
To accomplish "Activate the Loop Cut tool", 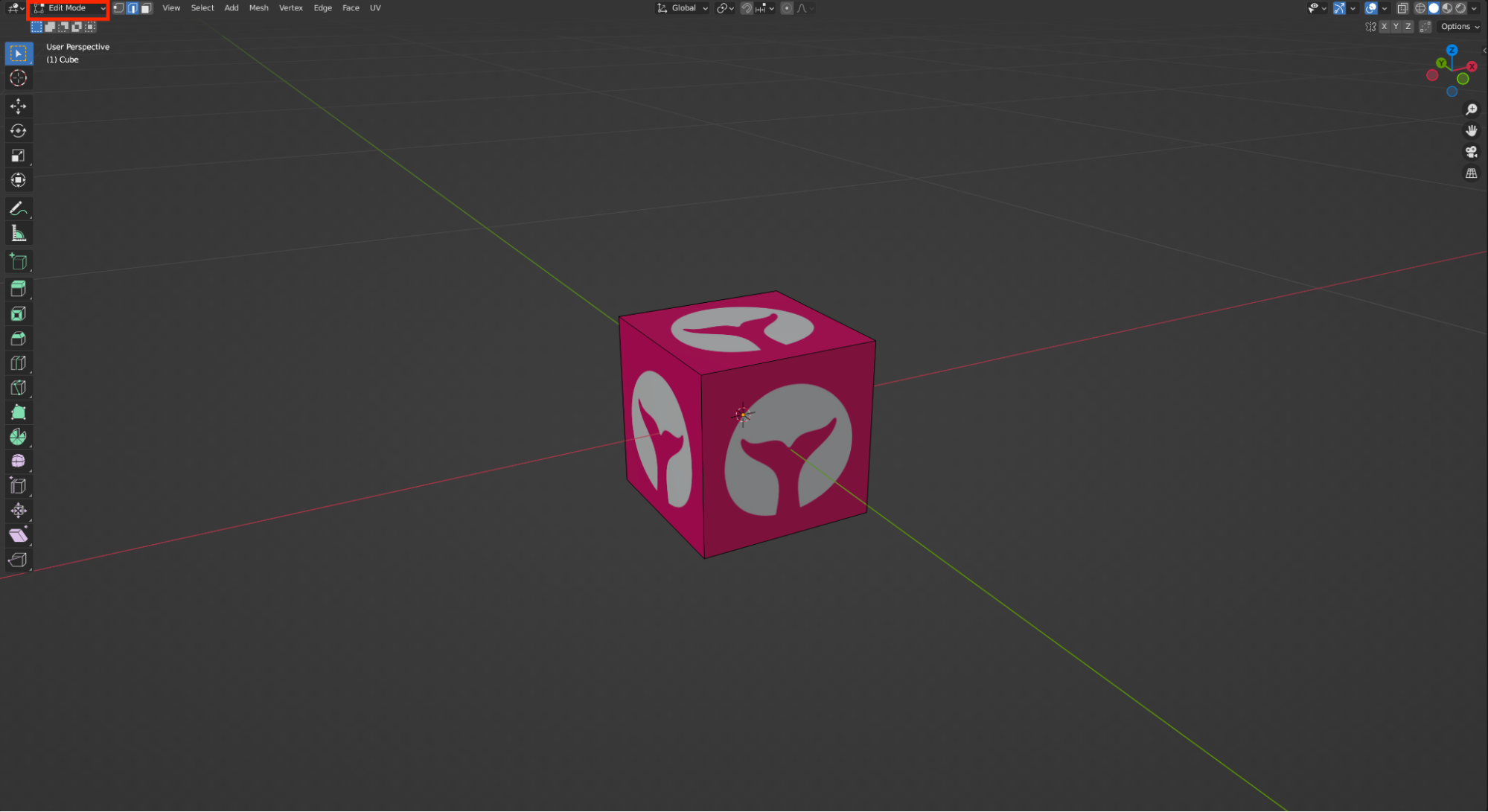I will pyautogui.click(x=18, y=363).
